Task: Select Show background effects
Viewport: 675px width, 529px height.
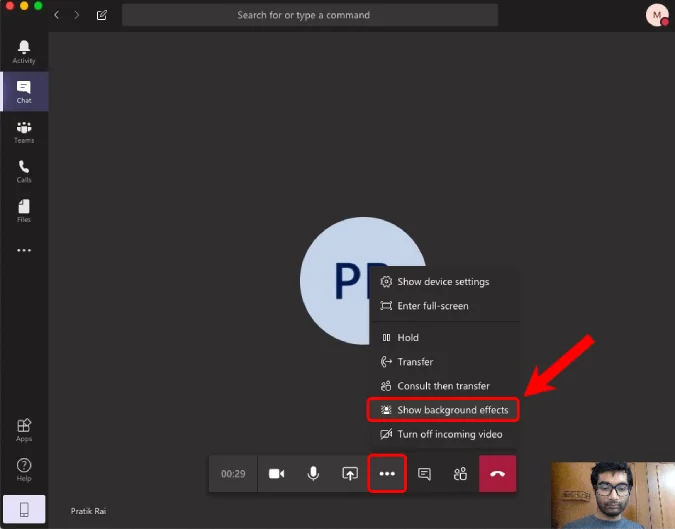Action: [x=443, y=410]
